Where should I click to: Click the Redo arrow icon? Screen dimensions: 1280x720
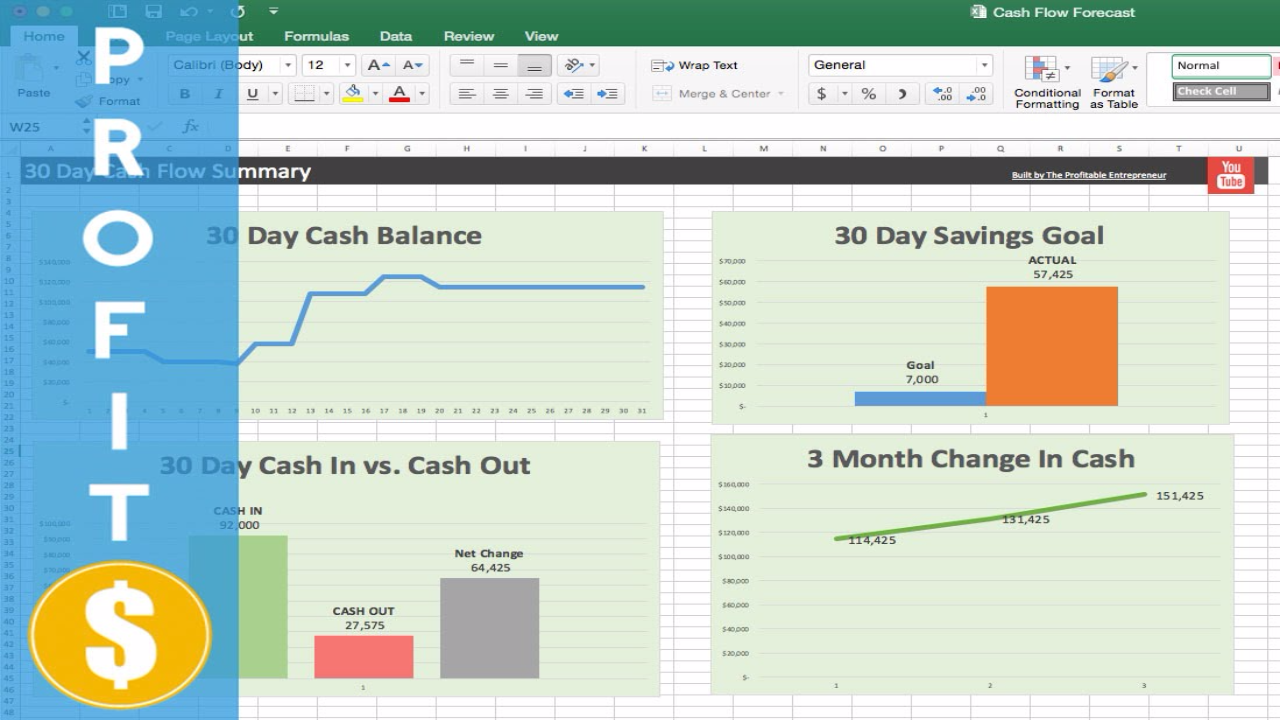(237, 12)
